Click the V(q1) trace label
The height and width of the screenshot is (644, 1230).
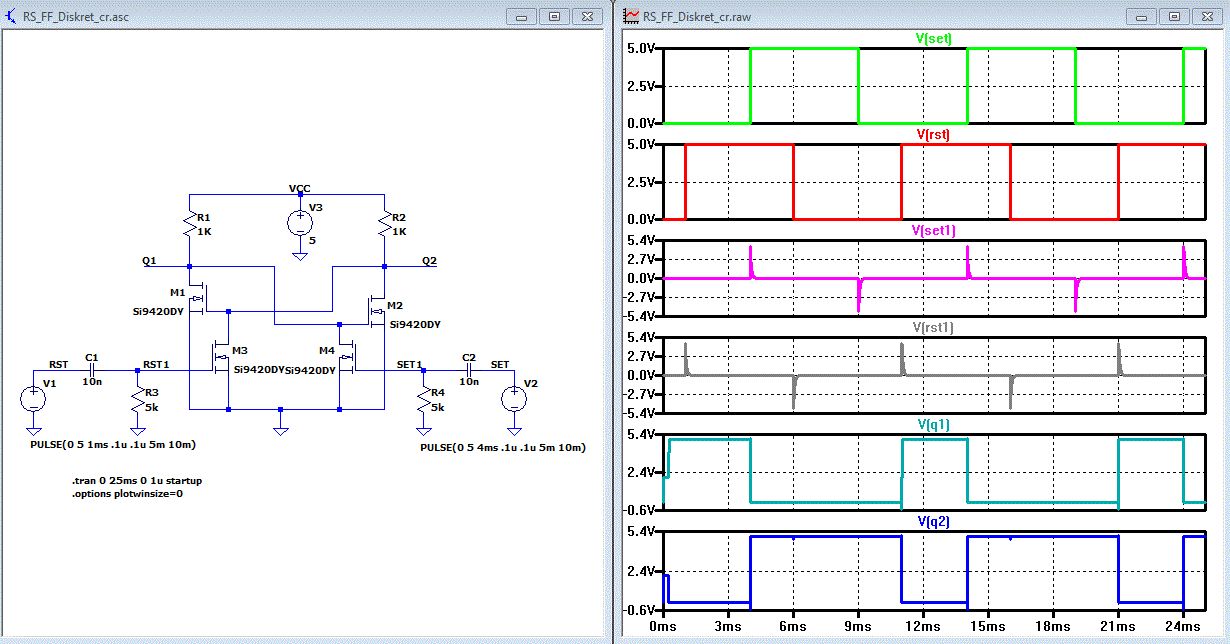933,424
